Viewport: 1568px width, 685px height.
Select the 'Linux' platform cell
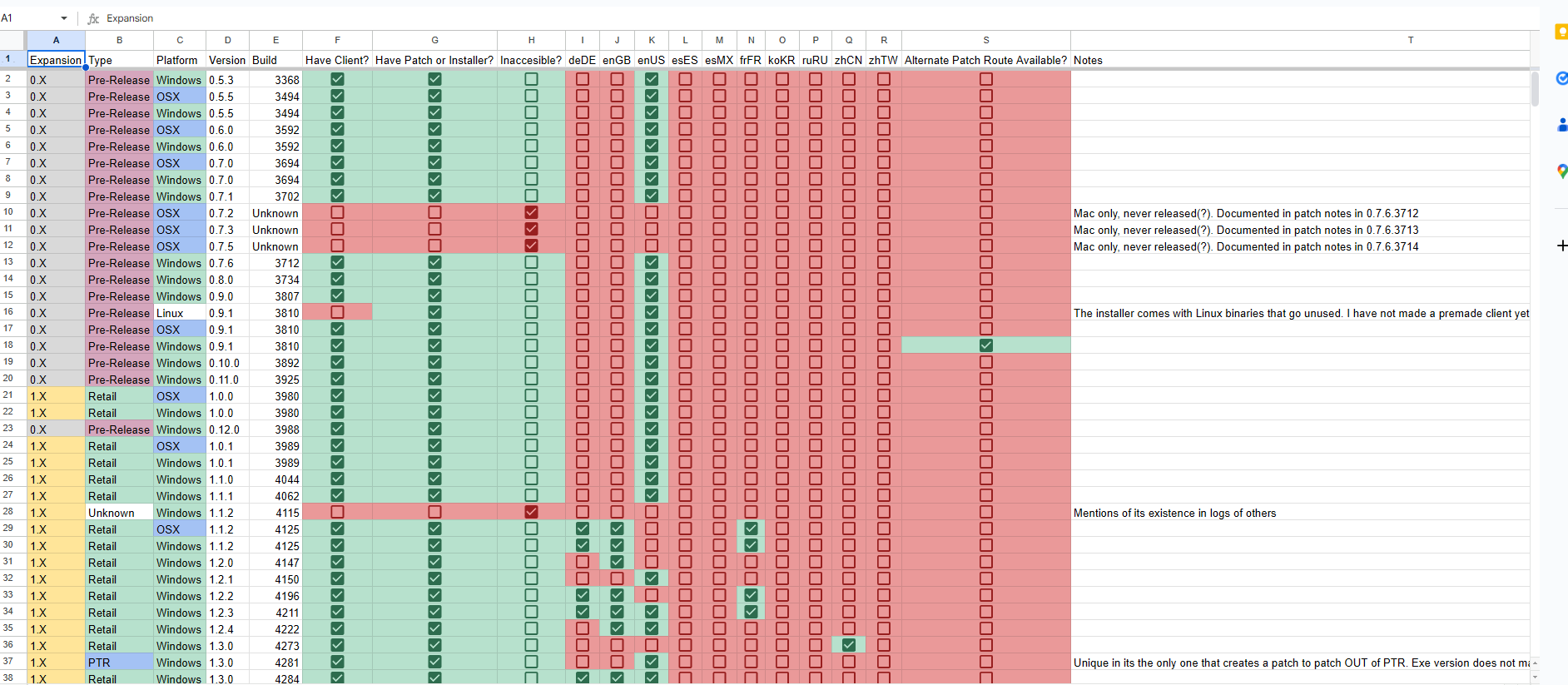point(179,312)
